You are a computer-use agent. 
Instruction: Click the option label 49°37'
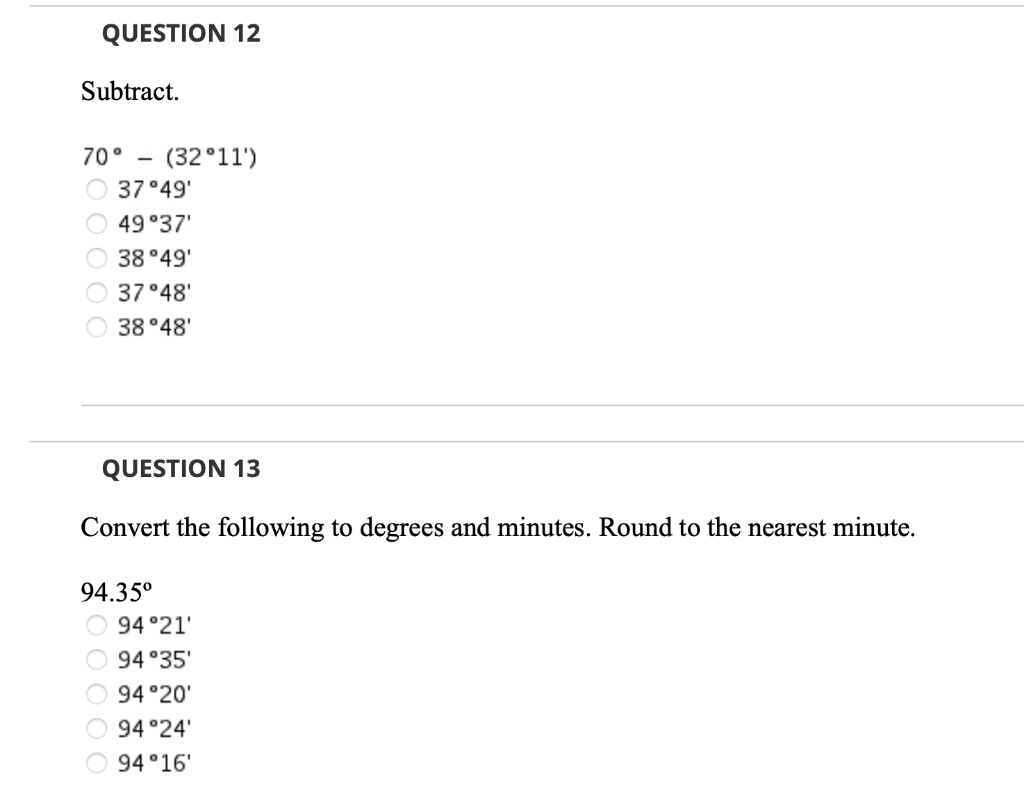[x=152, y=223]
